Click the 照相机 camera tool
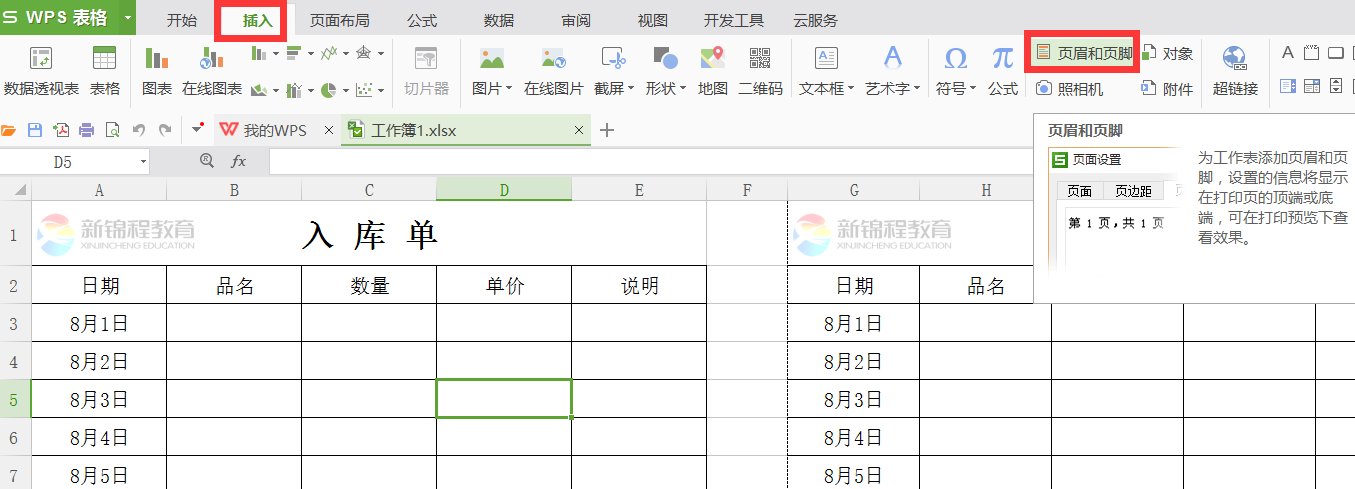Viewport: 1355px width, 489px height. [x=1070, y=89]
